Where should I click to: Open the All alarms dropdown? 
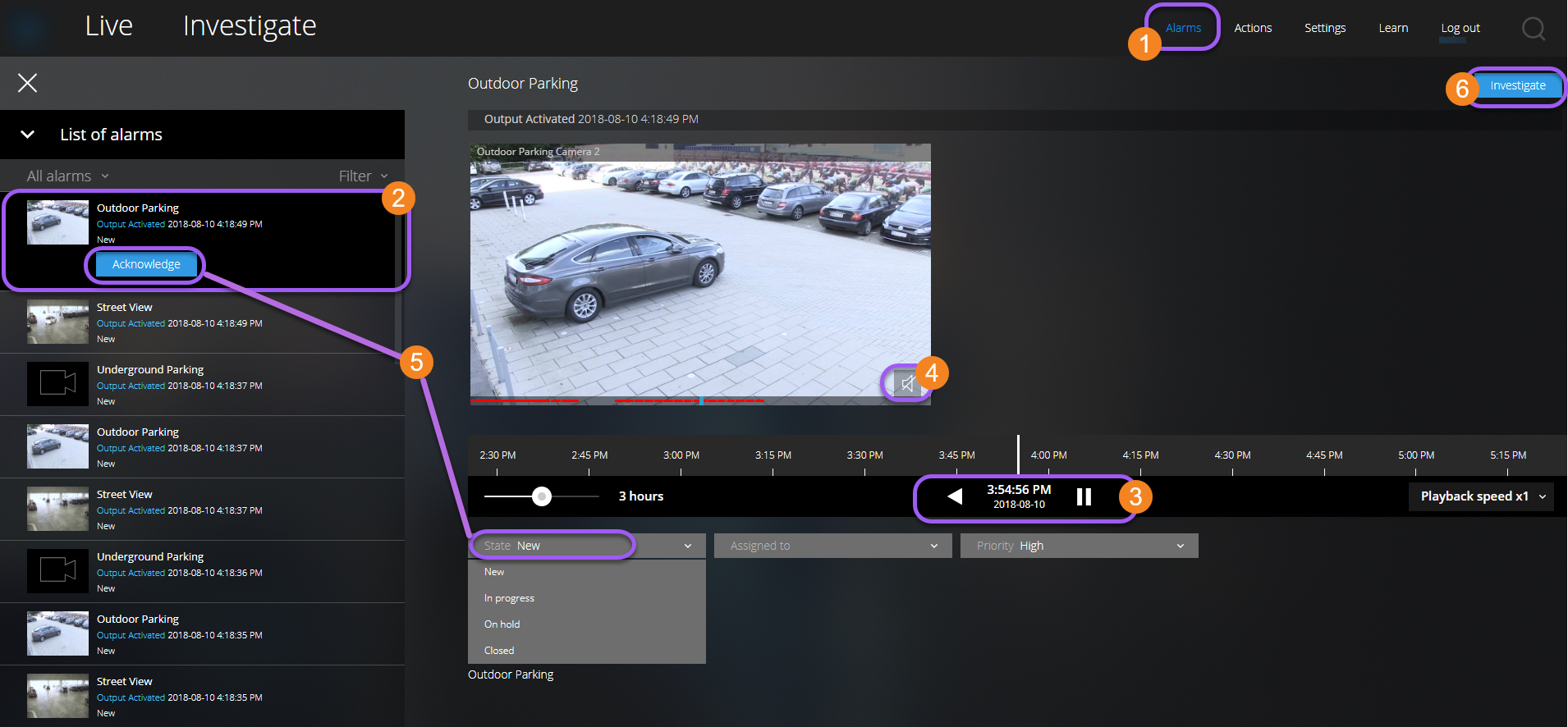click(x=67, y=176)
